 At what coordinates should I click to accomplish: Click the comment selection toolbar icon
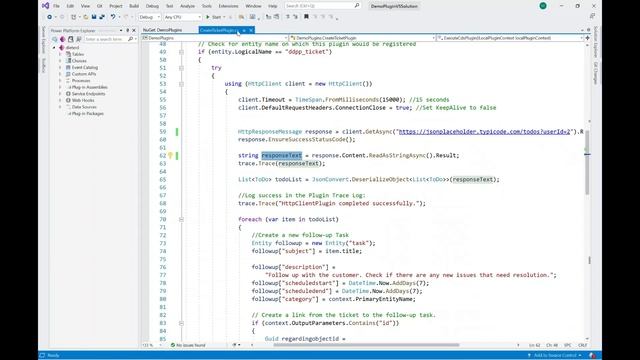288,17
